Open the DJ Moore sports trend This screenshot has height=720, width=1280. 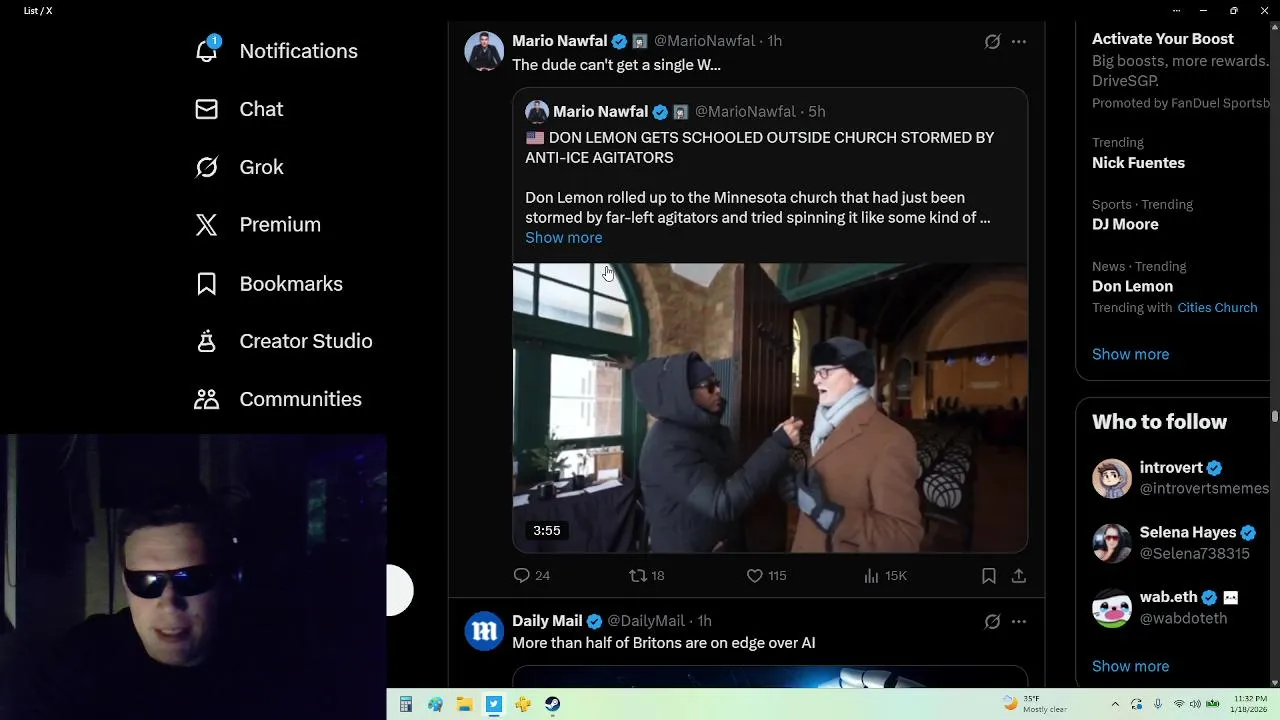[1125, 224]
